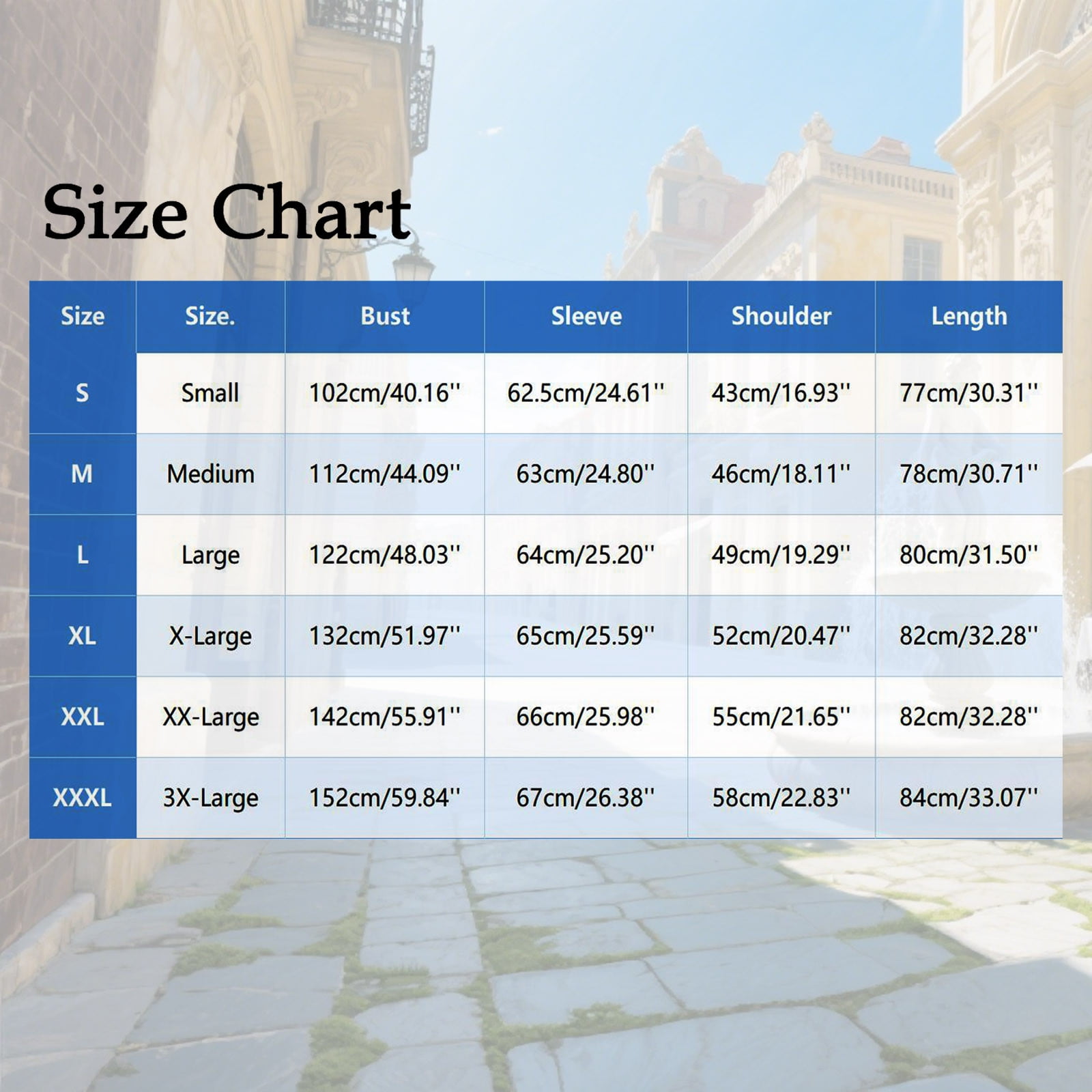Click the Length column header
1092x1092 pixels.
coord(968,316)
